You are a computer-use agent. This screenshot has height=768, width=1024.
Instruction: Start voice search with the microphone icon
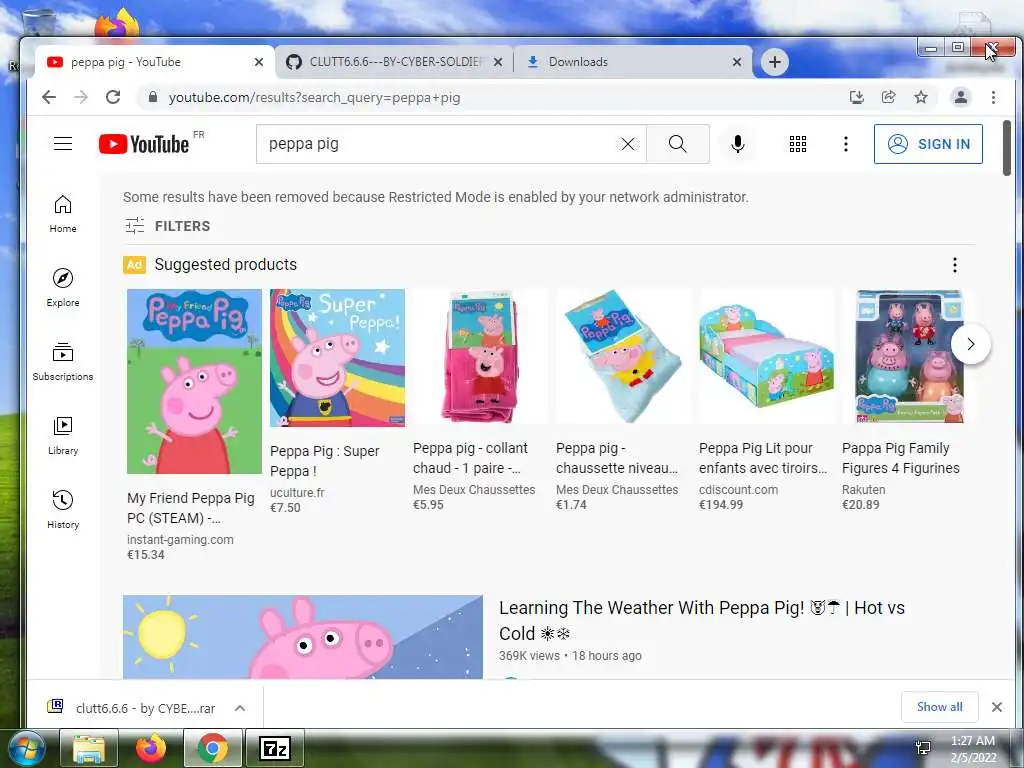737,144
